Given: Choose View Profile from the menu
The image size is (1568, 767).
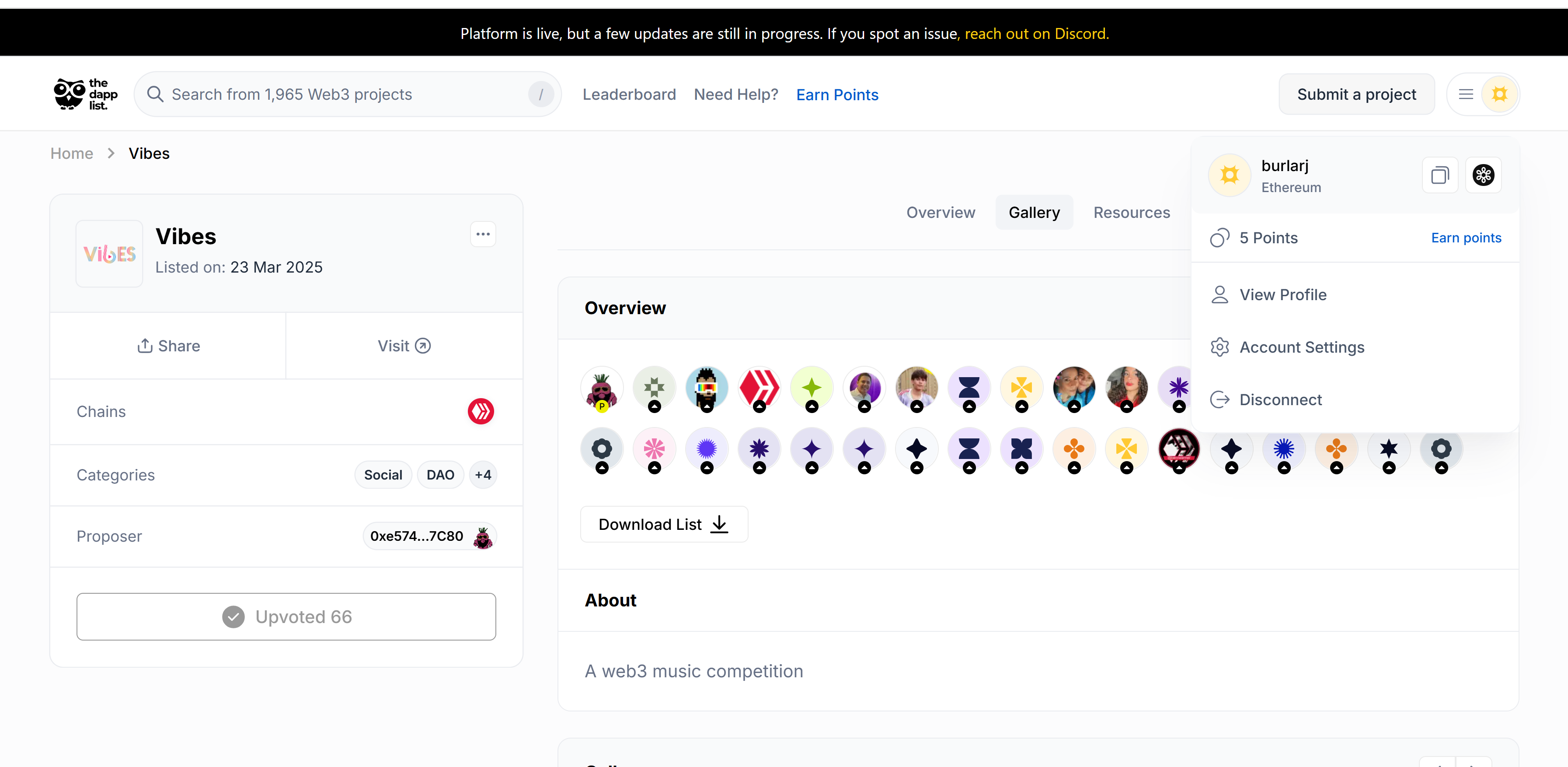Looking at the screenshot, I should [x=1355, y=295].
